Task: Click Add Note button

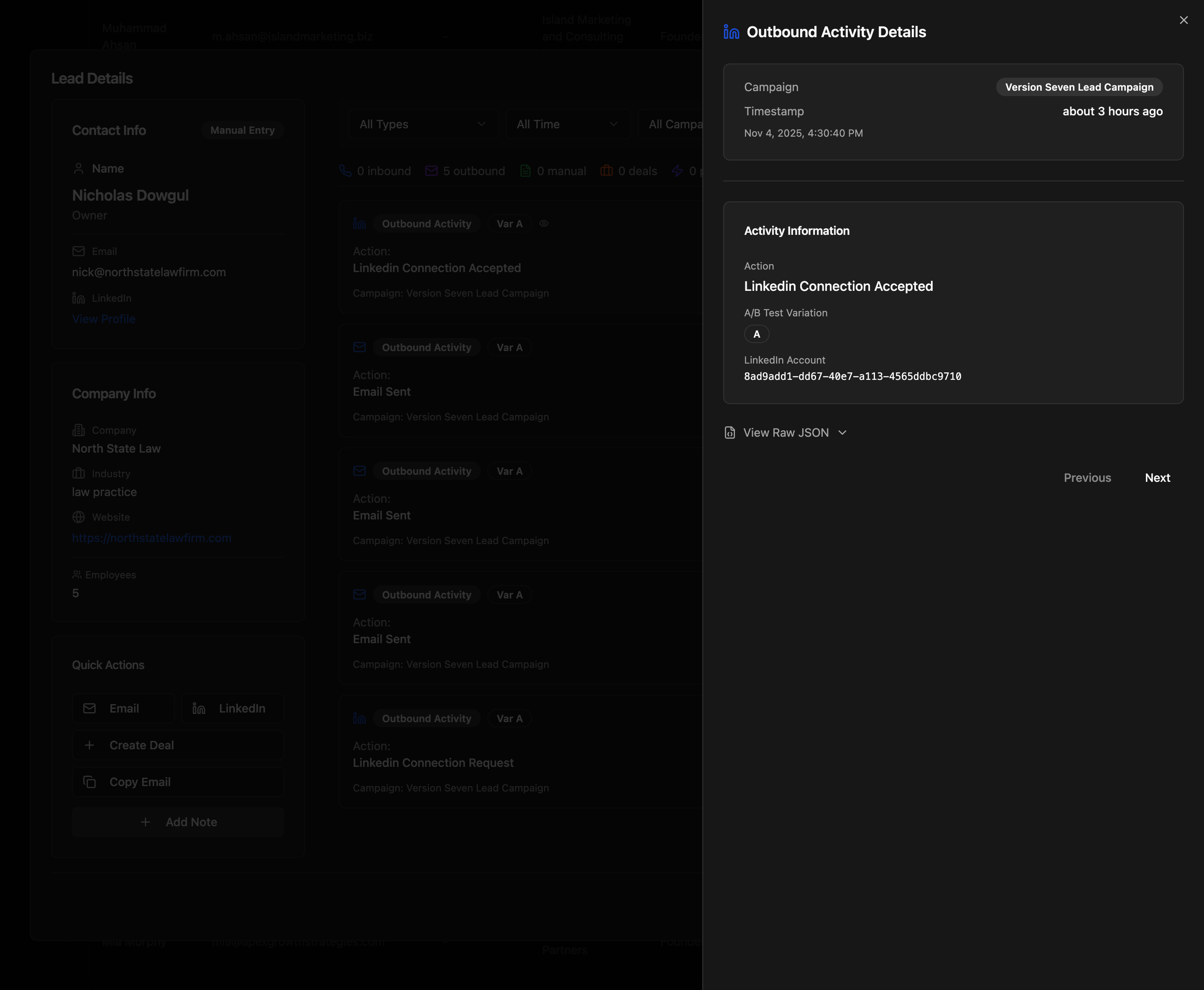Action: [x=178, y=822]
